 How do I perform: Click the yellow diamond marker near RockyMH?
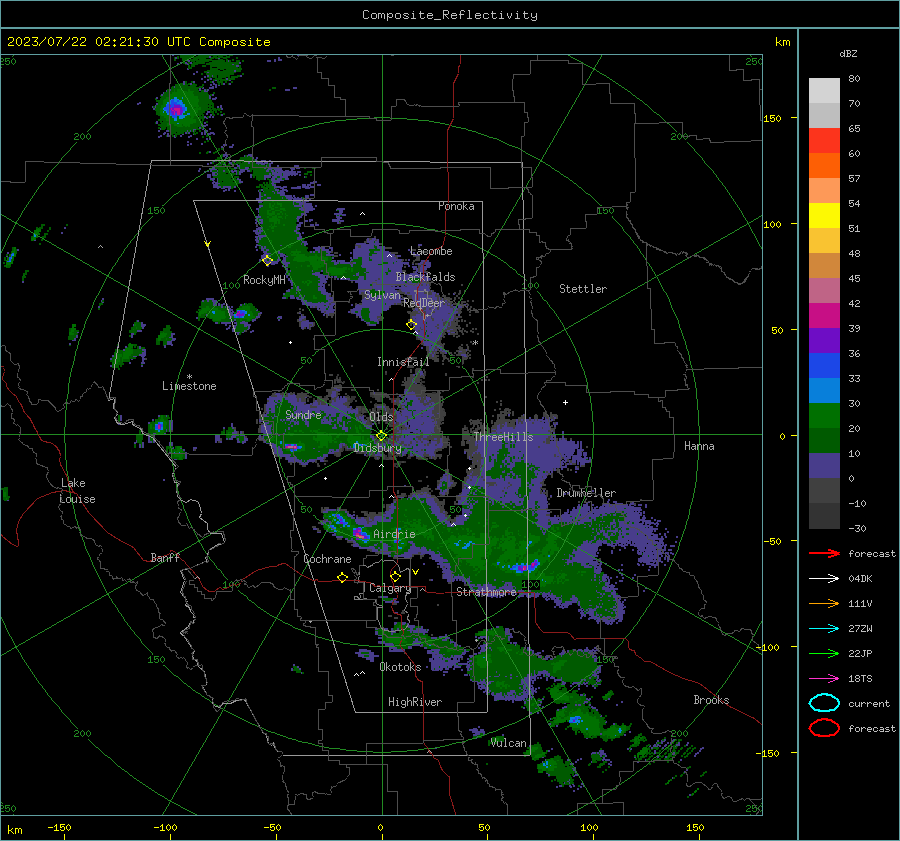point(267,261)
